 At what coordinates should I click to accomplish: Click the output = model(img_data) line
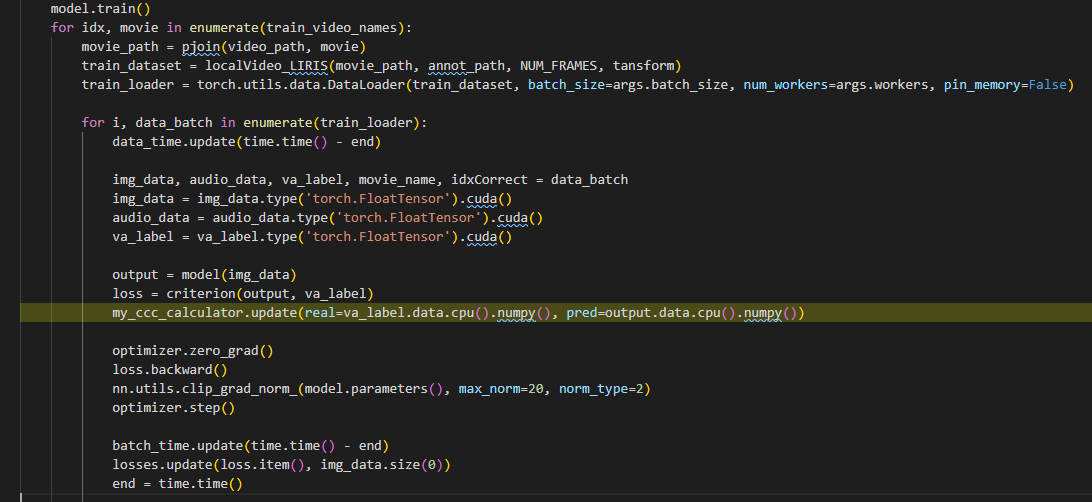click(x=204, y=275)
